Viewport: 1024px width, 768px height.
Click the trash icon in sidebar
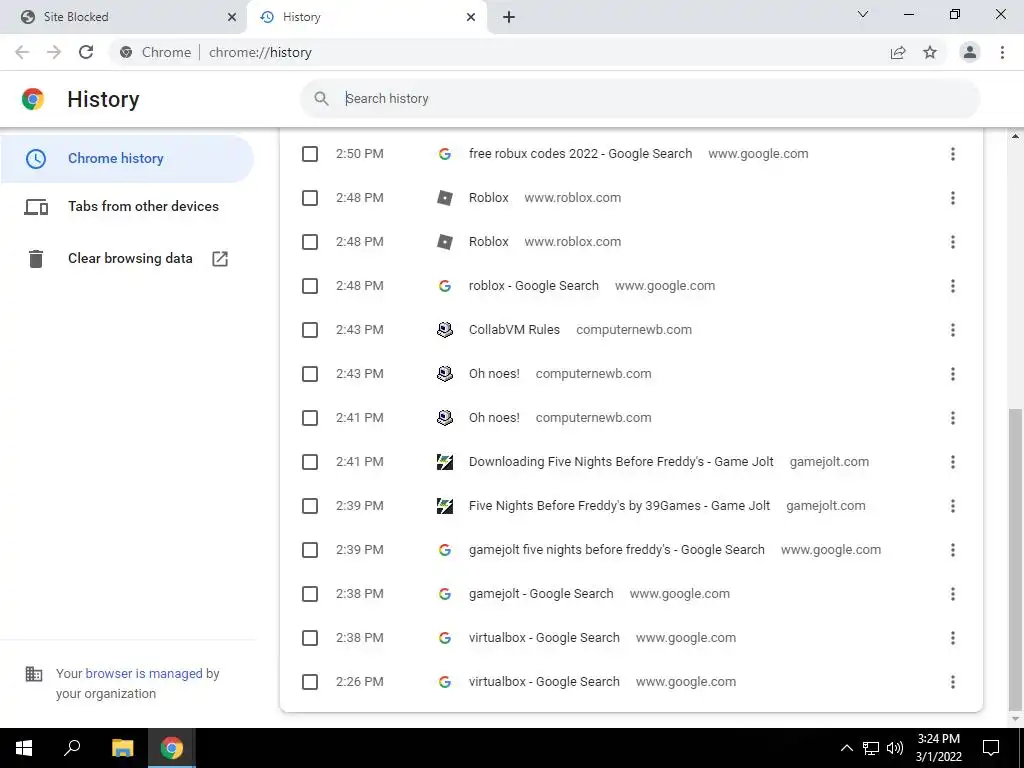[36, 259]
